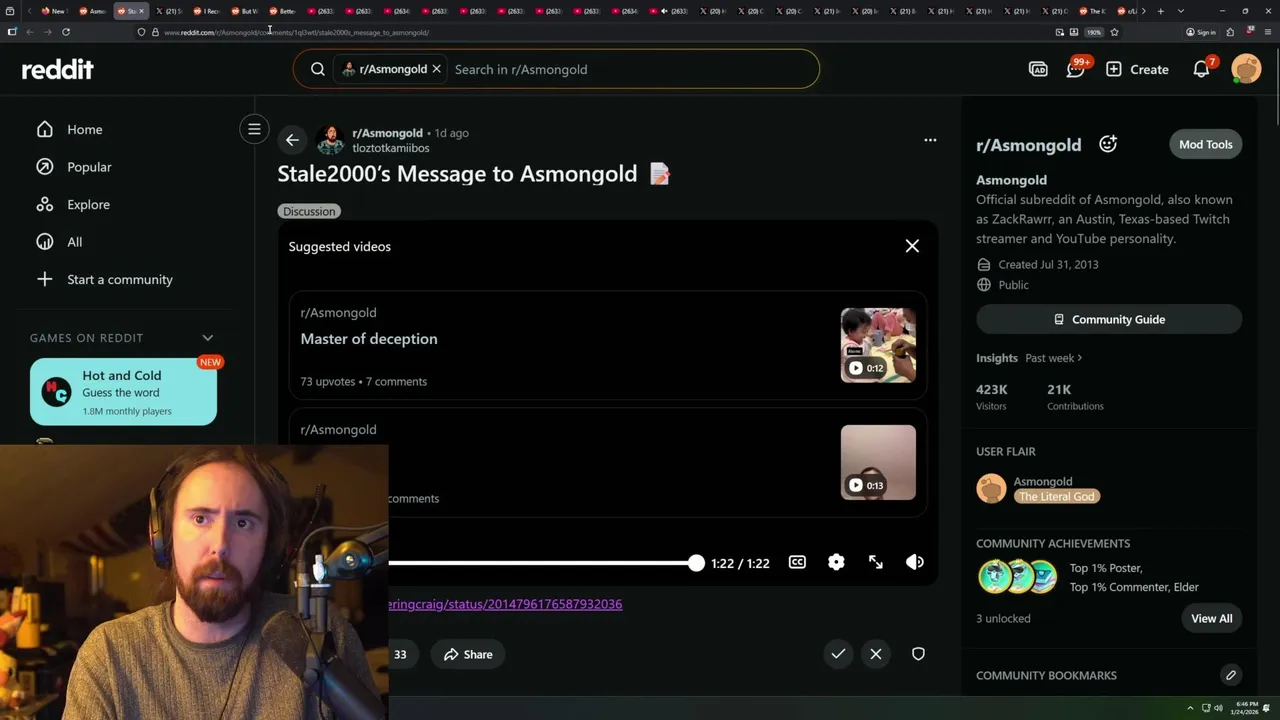Reload the page in browser
This screenshot has width=1280, height=720.
click(66, 32)
